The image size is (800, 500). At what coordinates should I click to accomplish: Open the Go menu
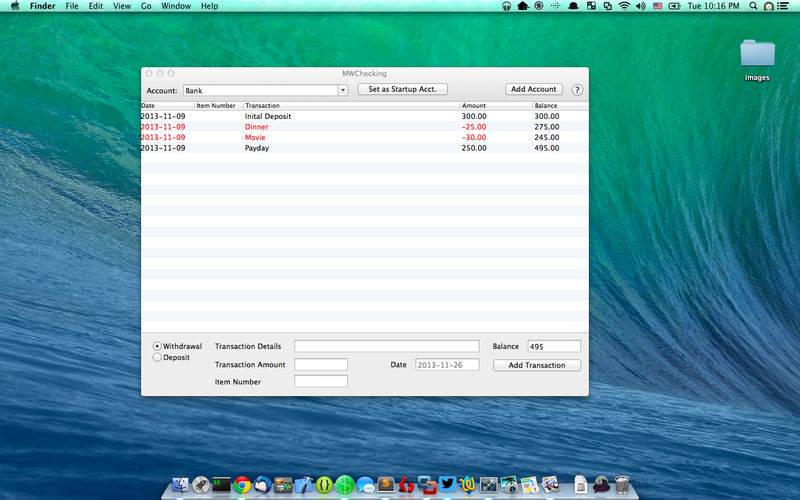[146, 6]
